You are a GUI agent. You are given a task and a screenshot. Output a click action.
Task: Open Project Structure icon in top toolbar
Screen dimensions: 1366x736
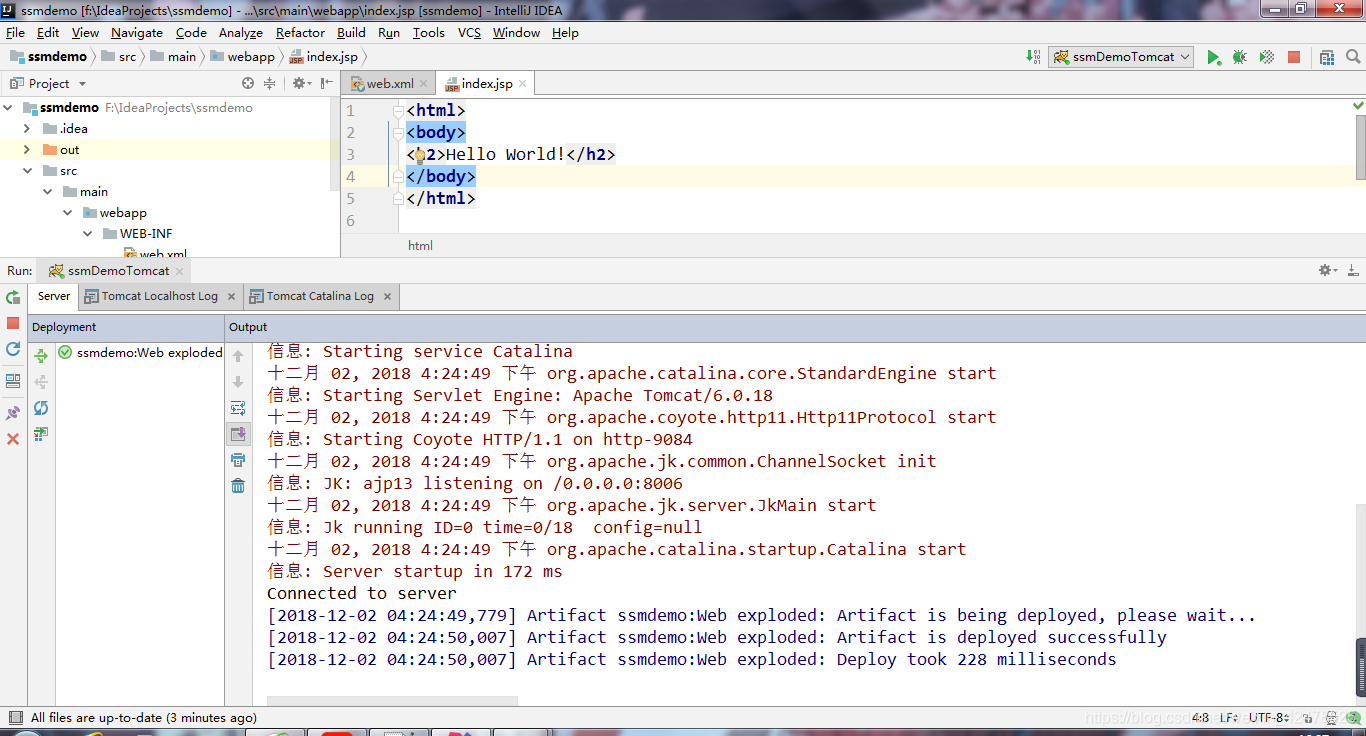coord(1326,57)
